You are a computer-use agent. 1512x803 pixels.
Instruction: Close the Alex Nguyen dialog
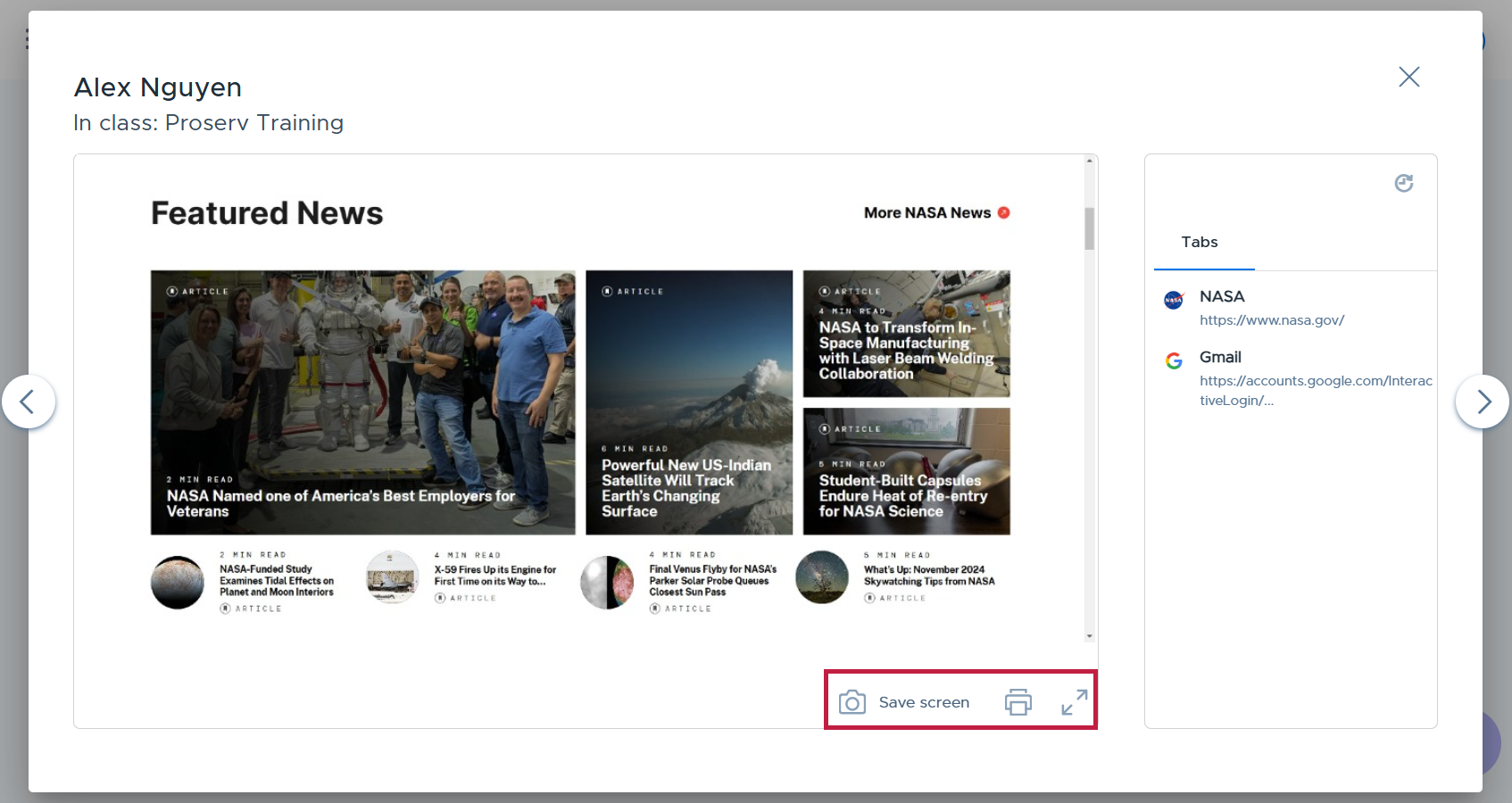[1408, 77]
